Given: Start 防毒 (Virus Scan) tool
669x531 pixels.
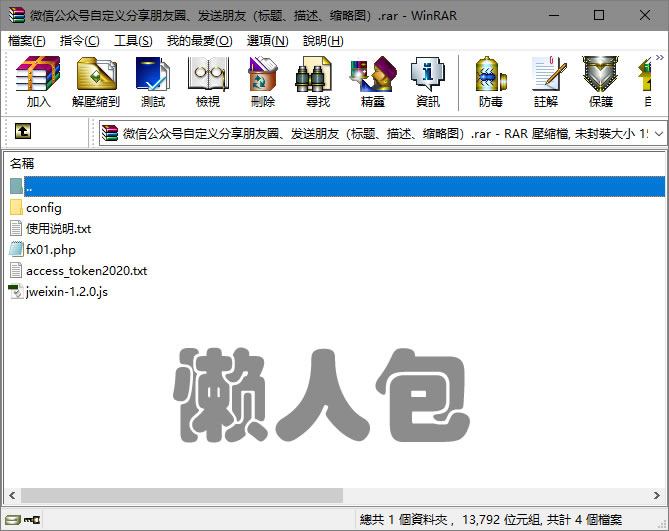Looking at the screenshot, I should (491, 82).
